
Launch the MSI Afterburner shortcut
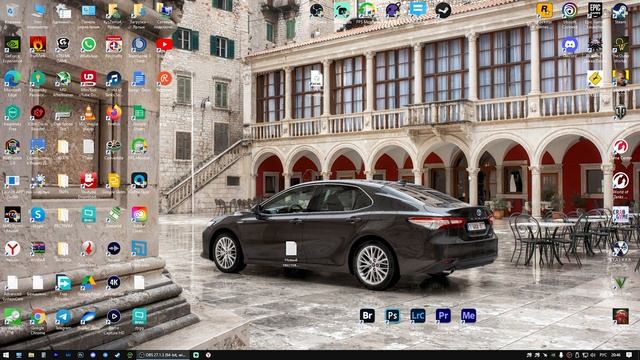(x=63, y=78)
